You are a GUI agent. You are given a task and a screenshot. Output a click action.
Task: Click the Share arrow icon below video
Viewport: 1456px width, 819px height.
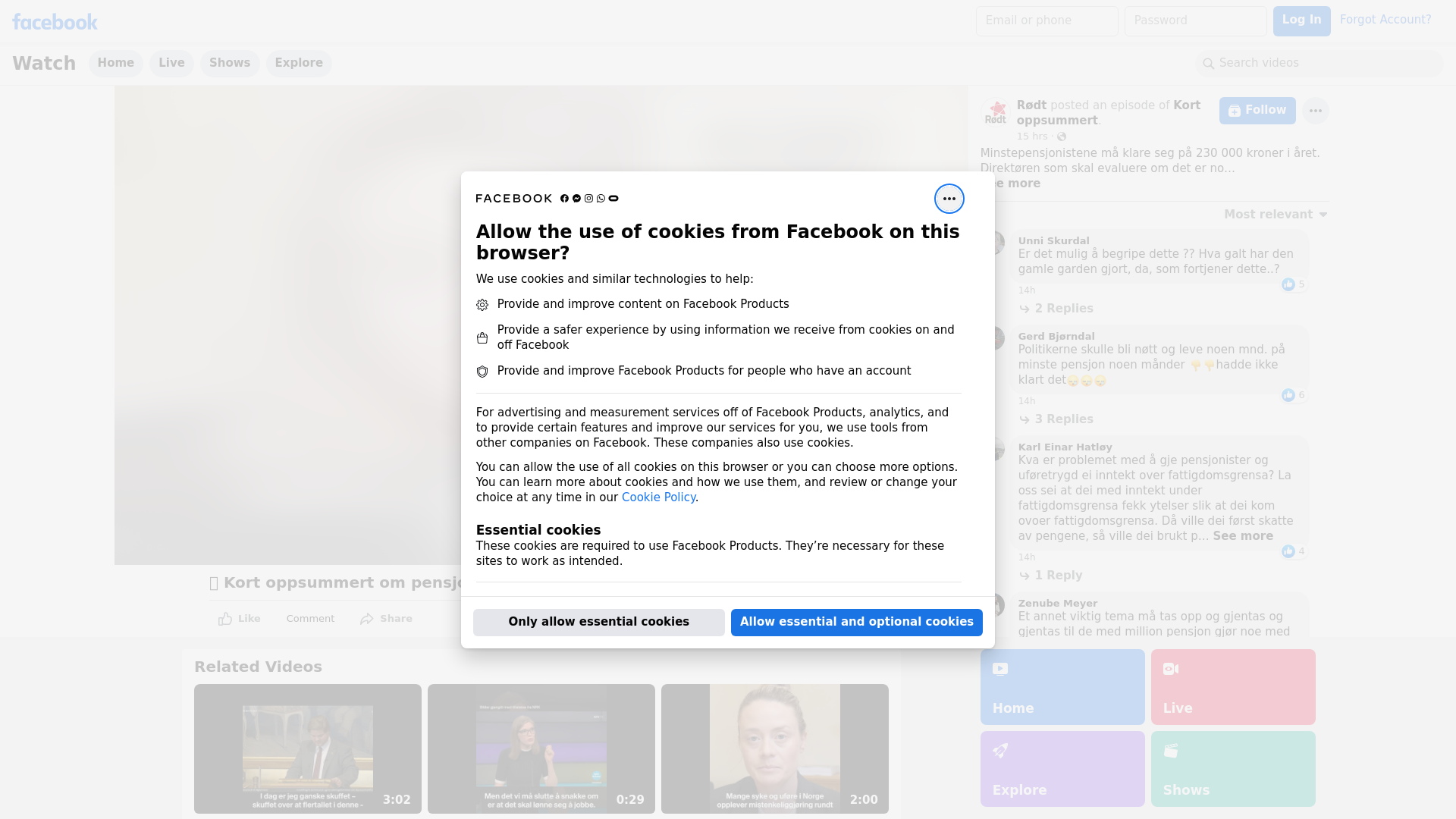[x=367, y=619]
